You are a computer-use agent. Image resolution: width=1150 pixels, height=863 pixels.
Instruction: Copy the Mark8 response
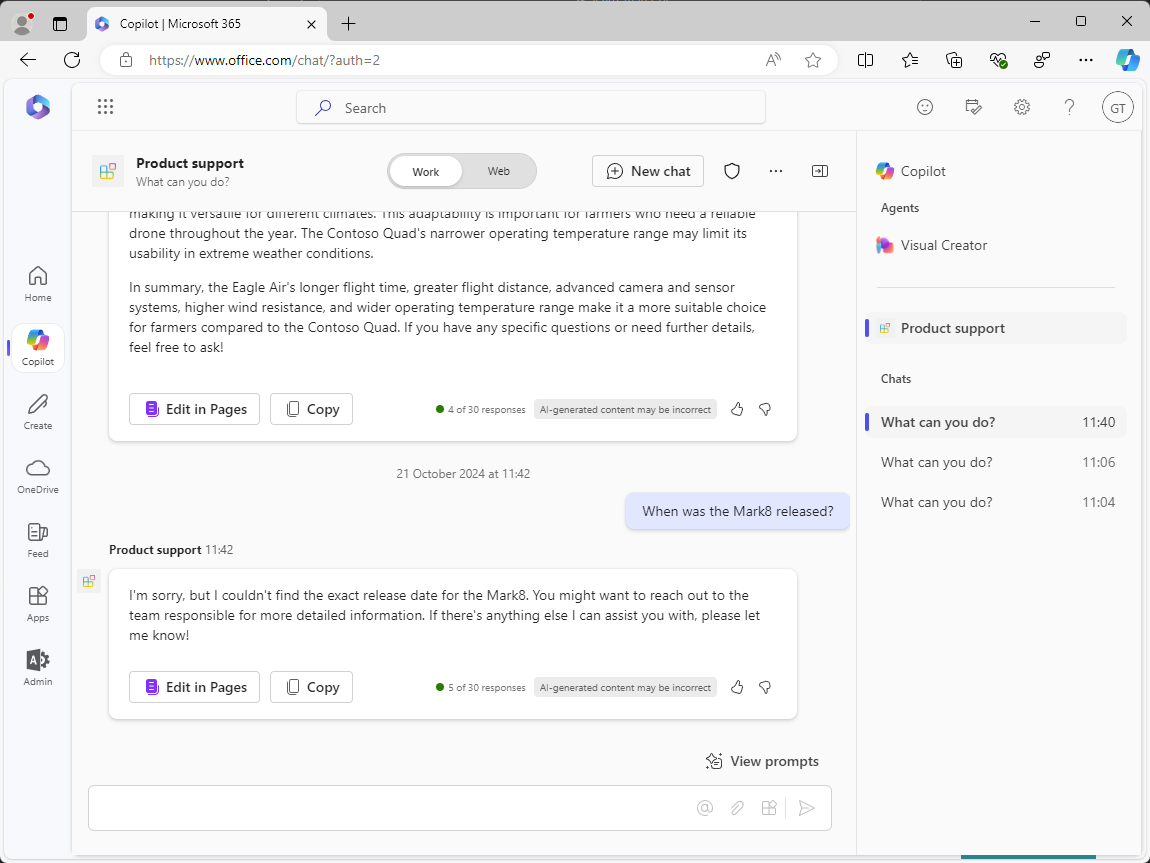tap(312, 687)
